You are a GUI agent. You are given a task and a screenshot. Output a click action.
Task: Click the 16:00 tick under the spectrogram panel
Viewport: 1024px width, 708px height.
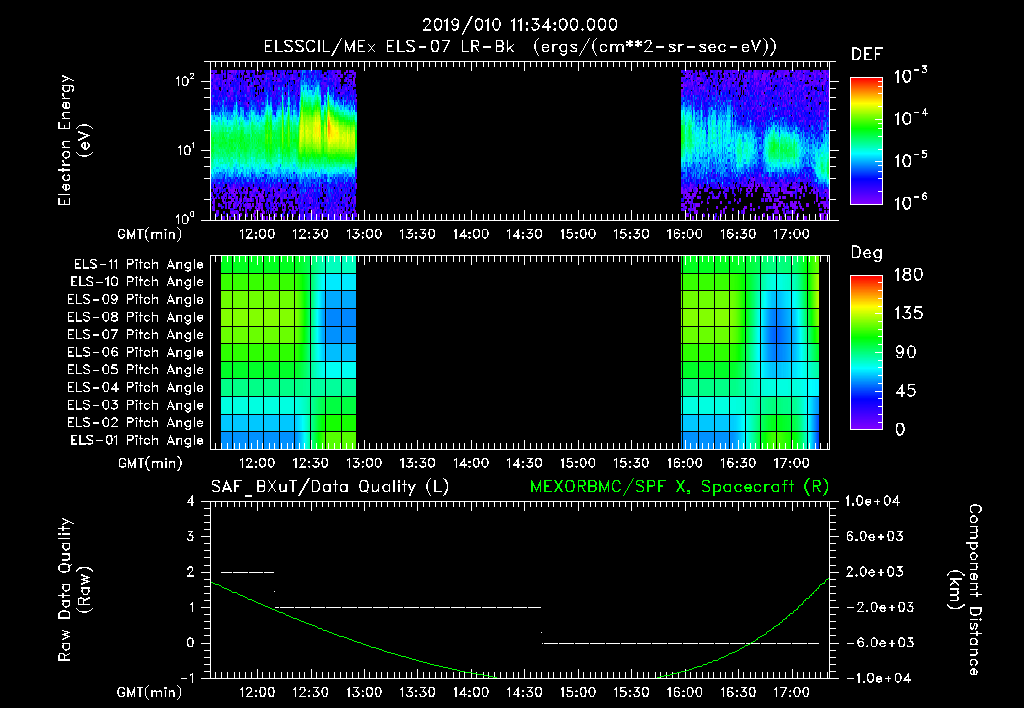pyautogui.click(x=684, y=234)
